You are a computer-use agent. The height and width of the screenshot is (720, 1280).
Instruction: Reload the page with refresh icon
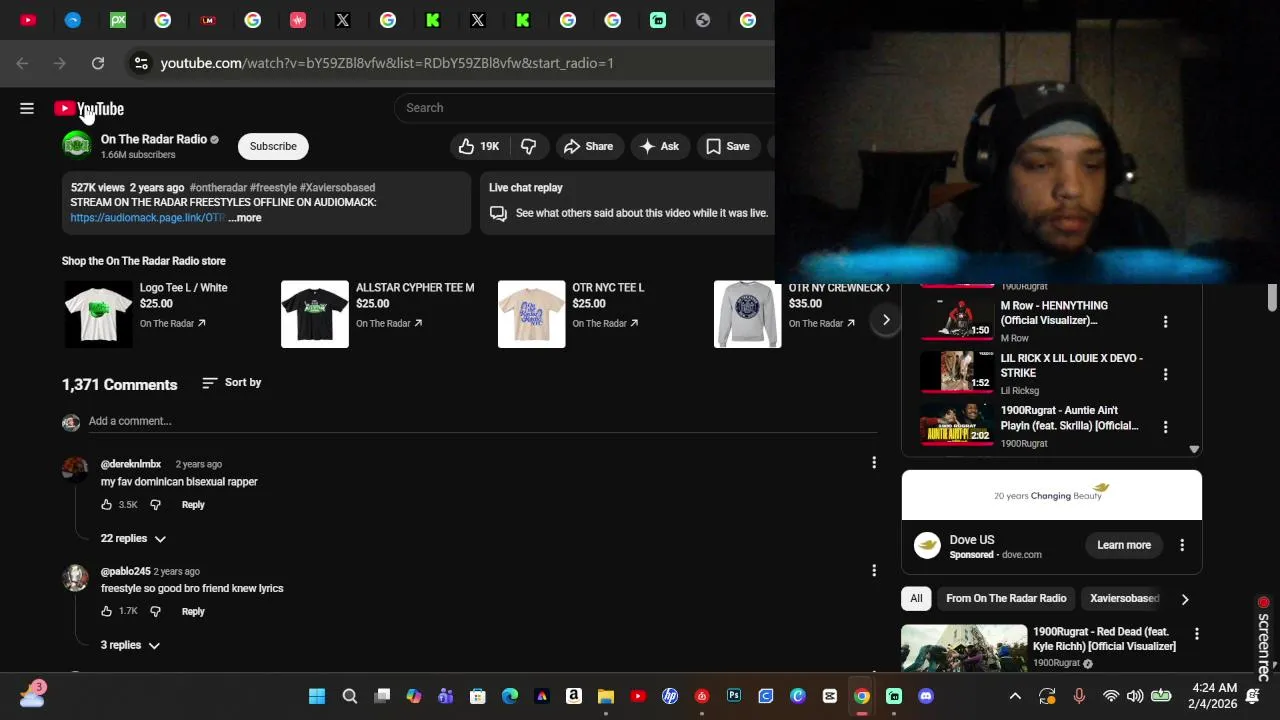[98, 63]
